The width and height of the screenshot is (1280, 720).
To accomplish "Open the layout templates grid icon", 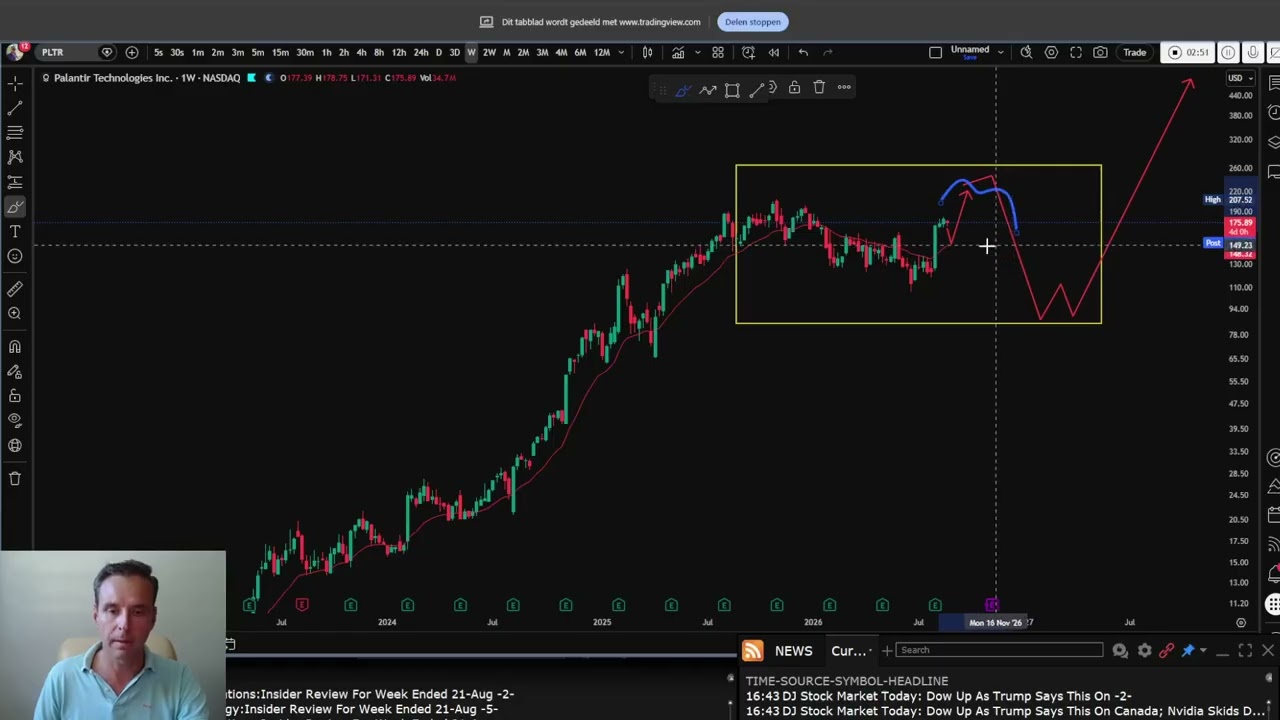I will [x=718, y=52].
